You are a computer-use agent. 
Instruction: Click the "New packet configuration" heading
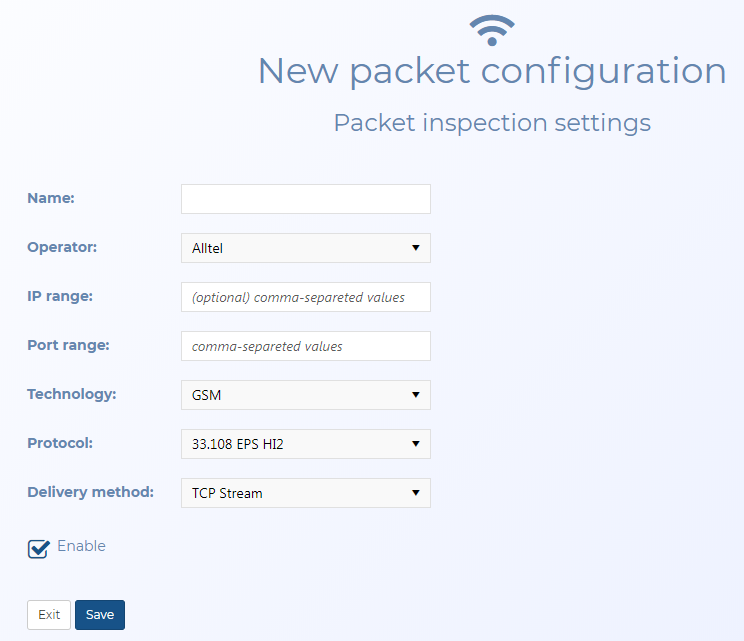point(491,71)
